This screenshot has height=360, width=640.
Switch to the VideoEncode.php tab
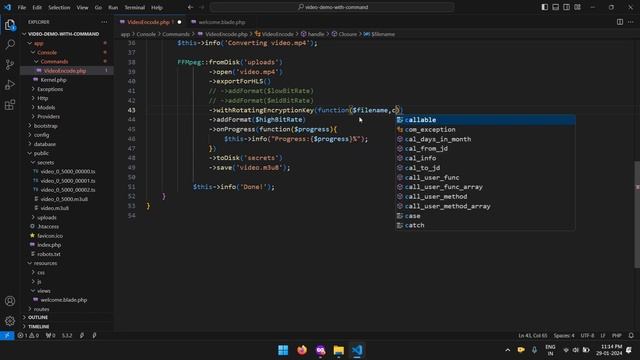150,22
